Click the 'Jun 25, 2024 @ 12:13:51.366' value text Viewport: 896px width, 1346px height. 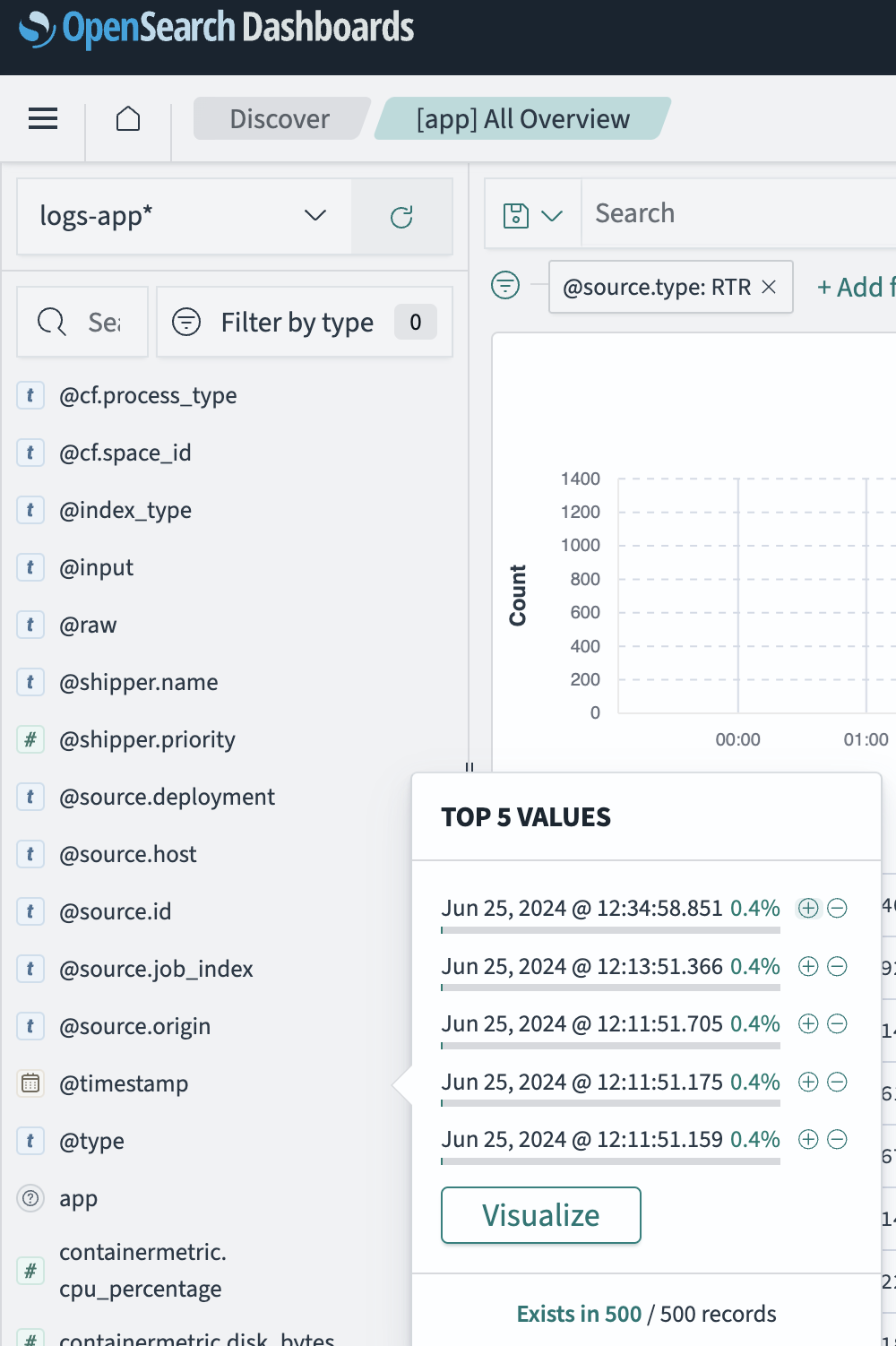pyautogui.click(x=582, y=966)
